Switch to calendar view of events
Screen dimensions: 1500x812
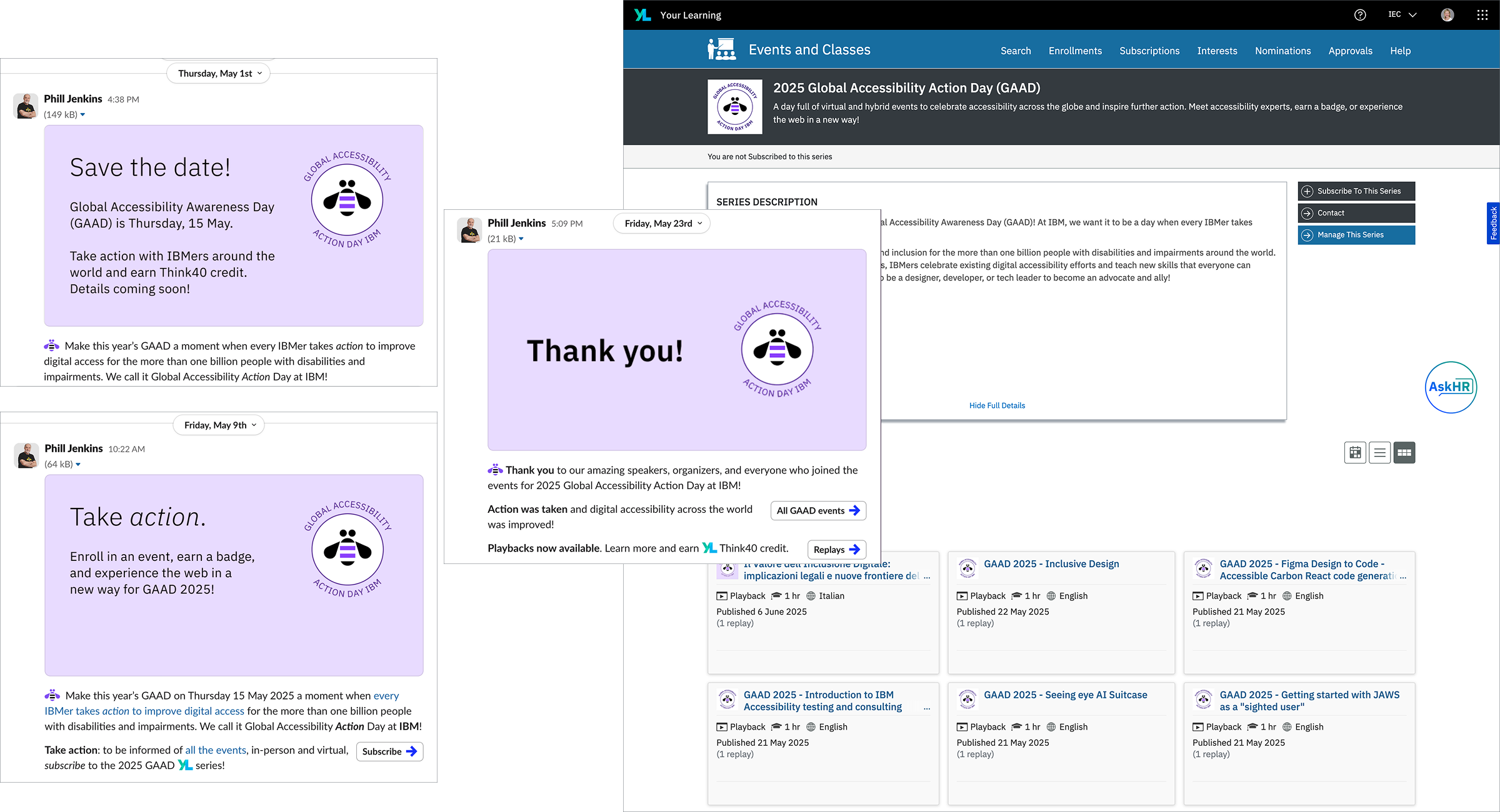[1355, 452]
